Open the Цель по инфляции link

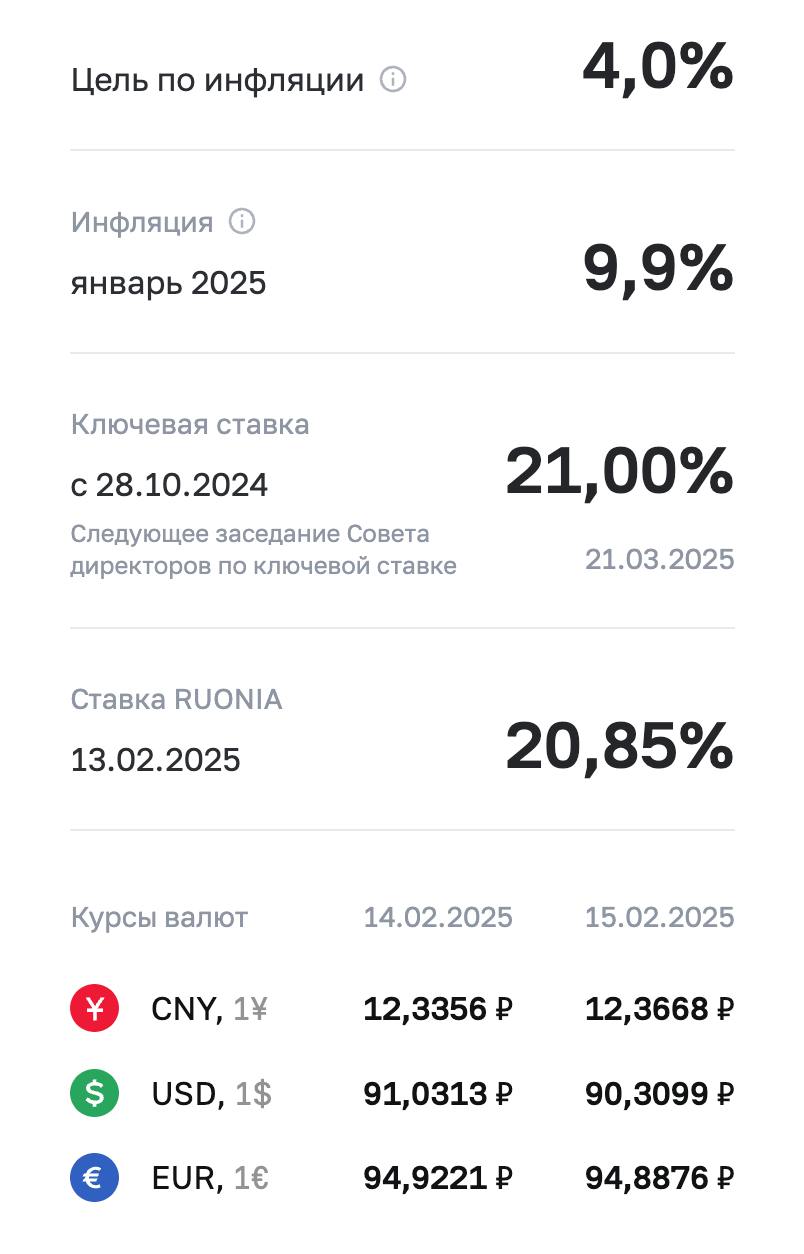point(217,80)
